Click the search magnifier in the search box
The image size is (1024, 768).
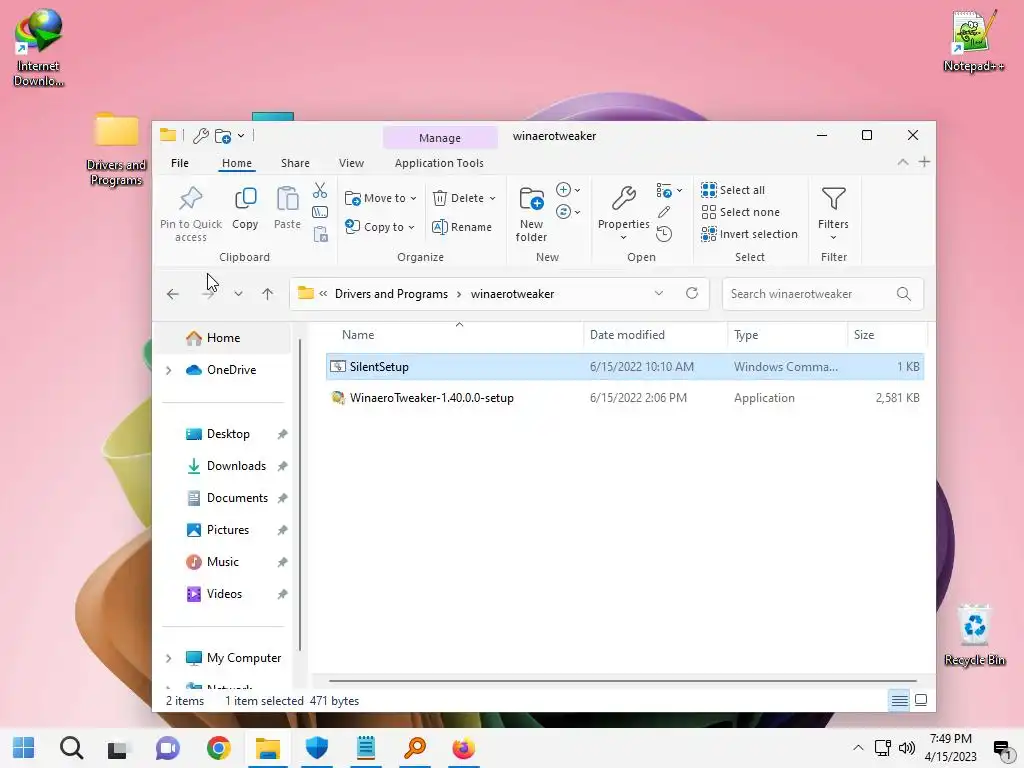coord(904,294)
